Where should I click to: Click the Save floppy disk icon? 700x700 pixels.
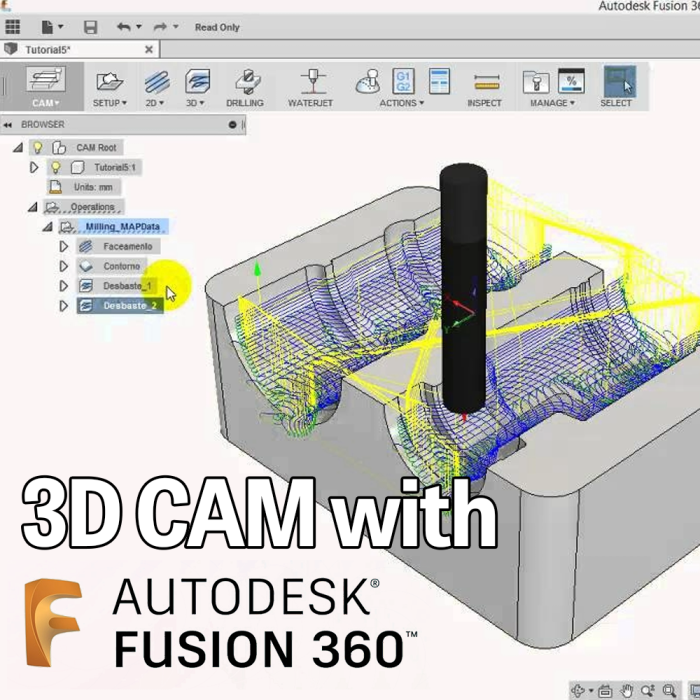click(91, 27)
